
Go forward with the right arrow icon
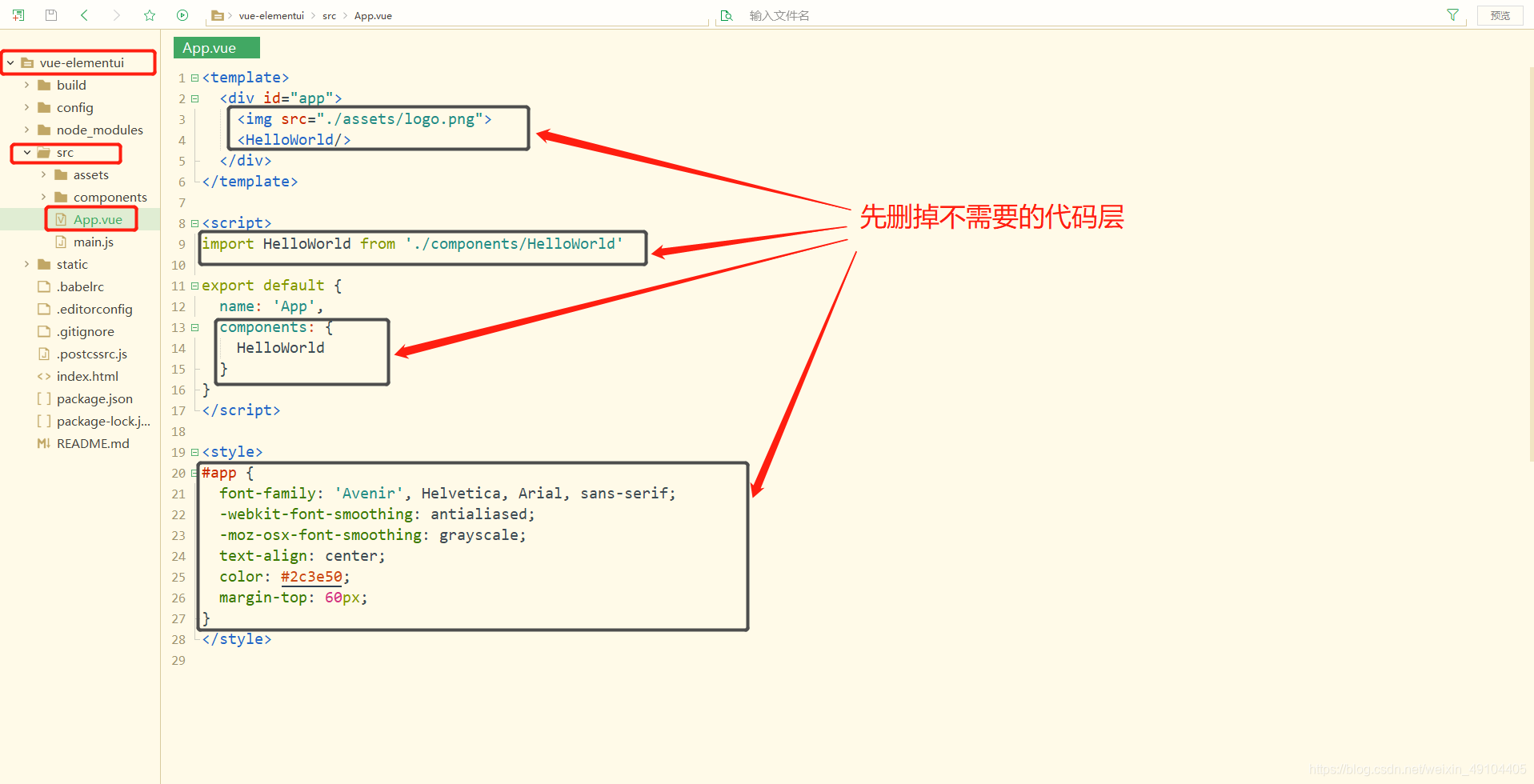click(117, 15)
